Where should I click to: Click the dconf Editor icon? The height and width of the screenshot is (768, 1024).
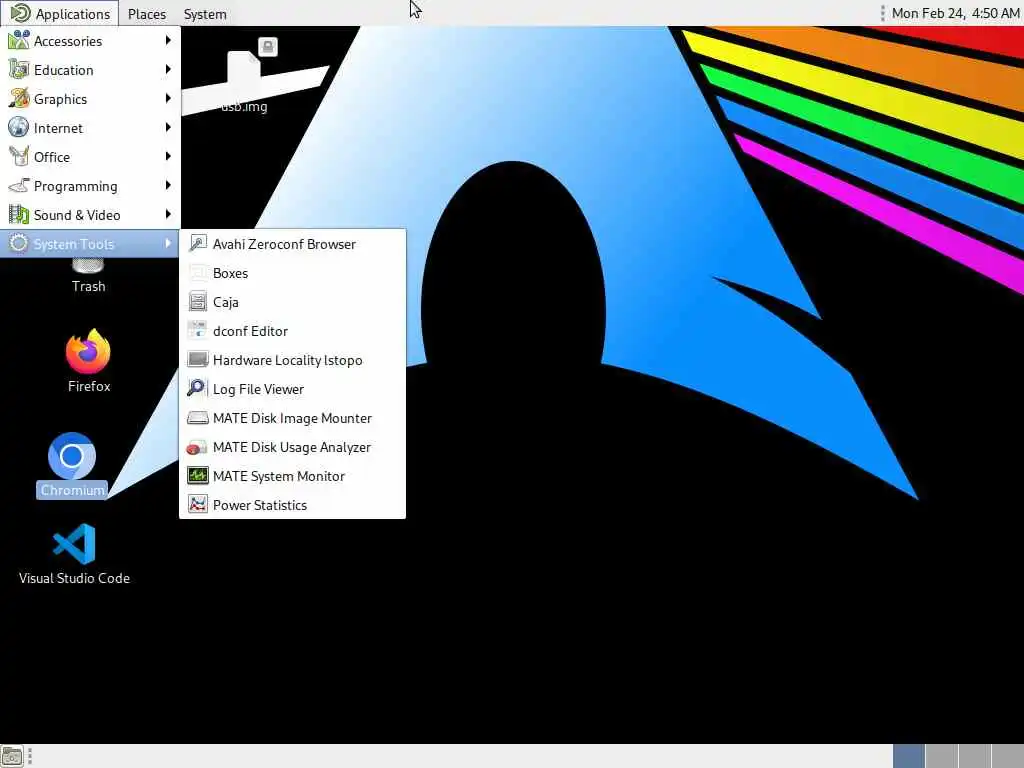tap(197, 330)
